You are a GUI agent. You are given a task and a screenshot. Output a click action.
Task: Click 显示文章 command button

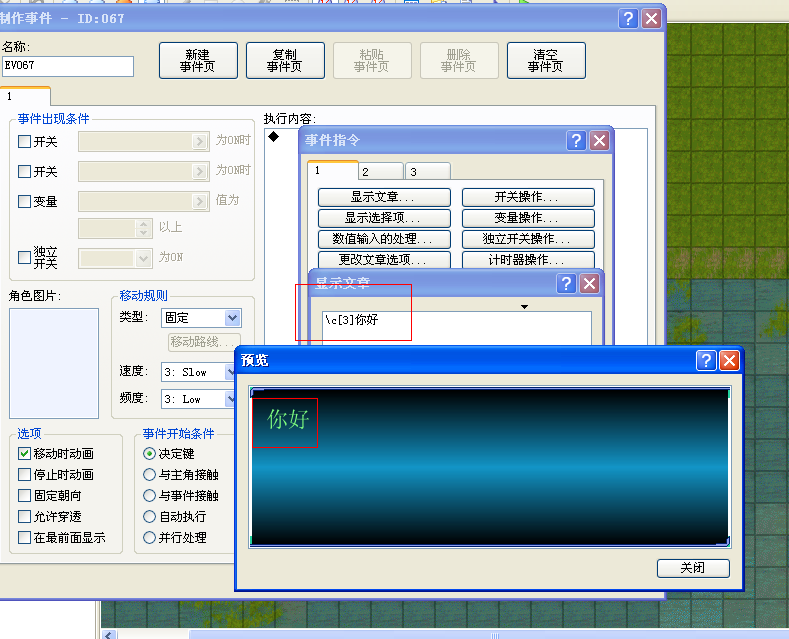384,197
